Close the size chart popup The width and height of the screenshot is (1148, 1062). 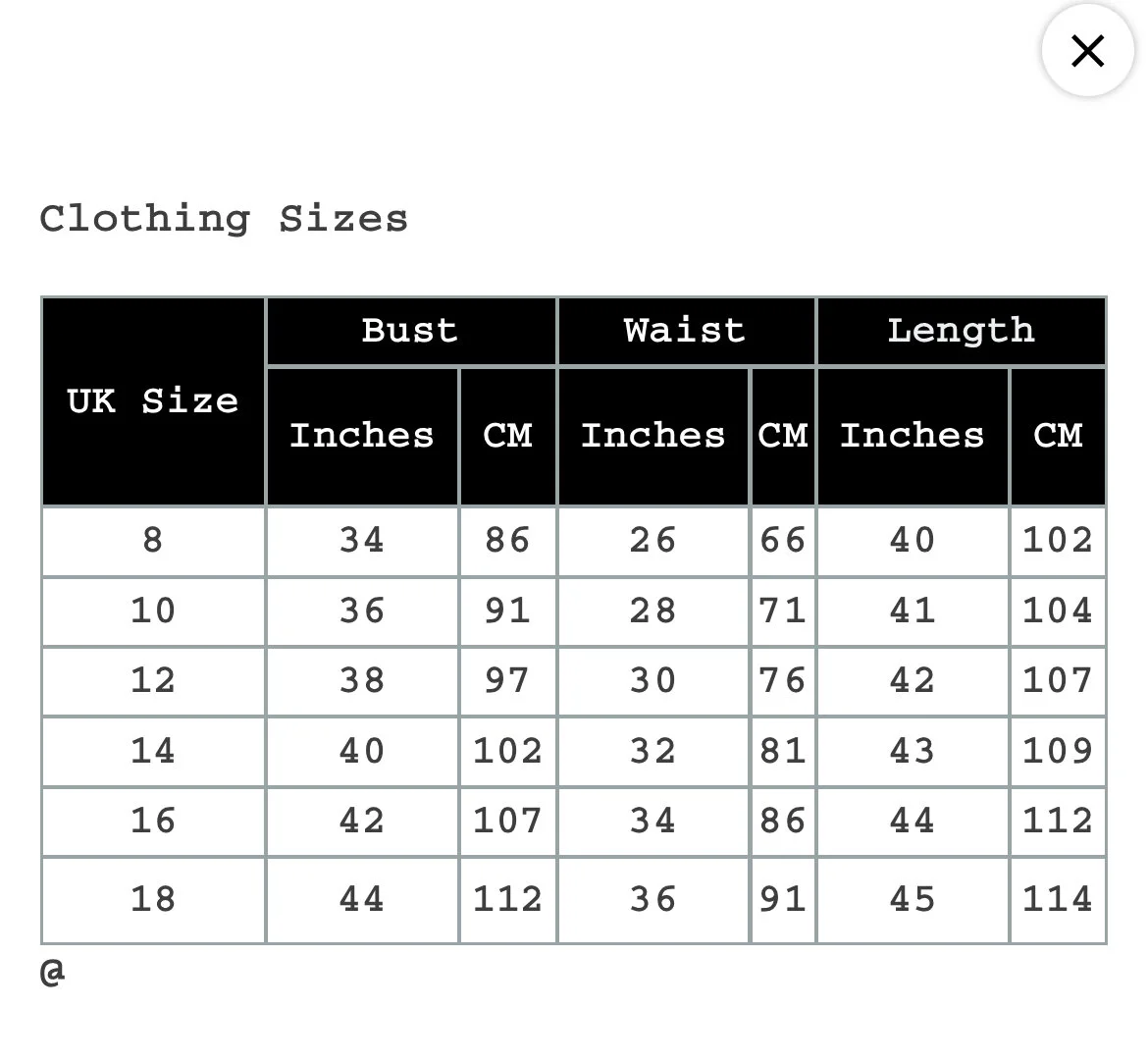click(1087, 51)
